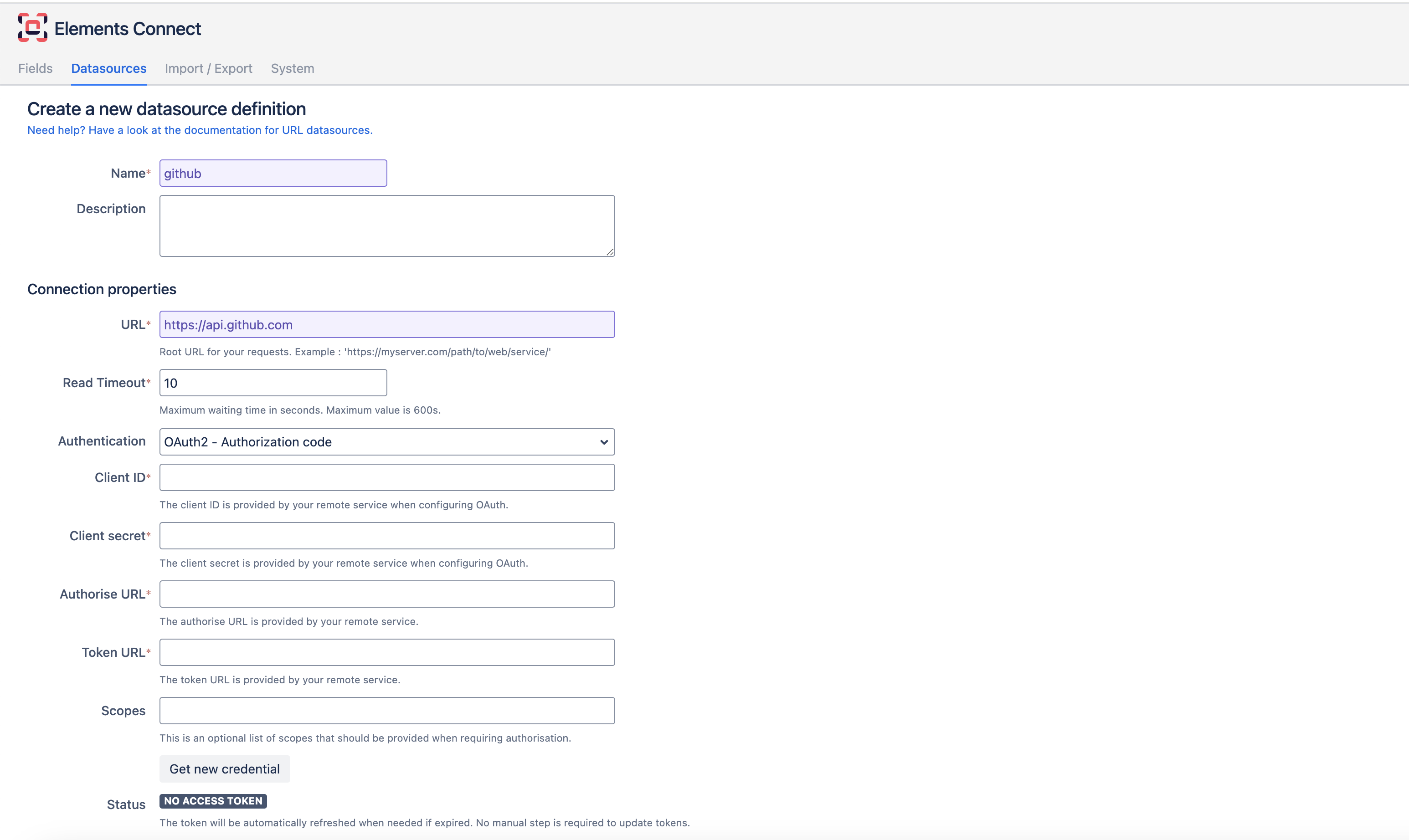The width and height of the screenshot is (1409, 840).
Task: Focus the Description text area
Action: point(386,226)
